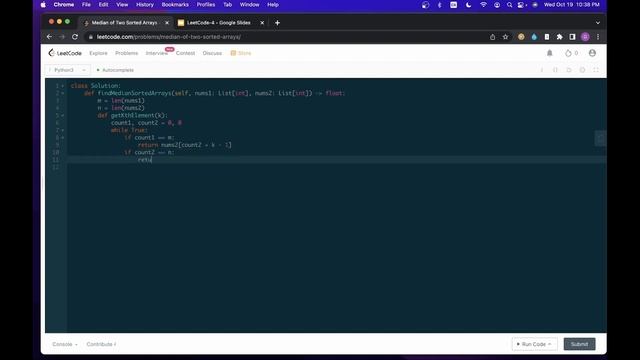Open the Wi-Fi status menu
The width and height of the screenshot is (640, 360).
coord(483,5)
